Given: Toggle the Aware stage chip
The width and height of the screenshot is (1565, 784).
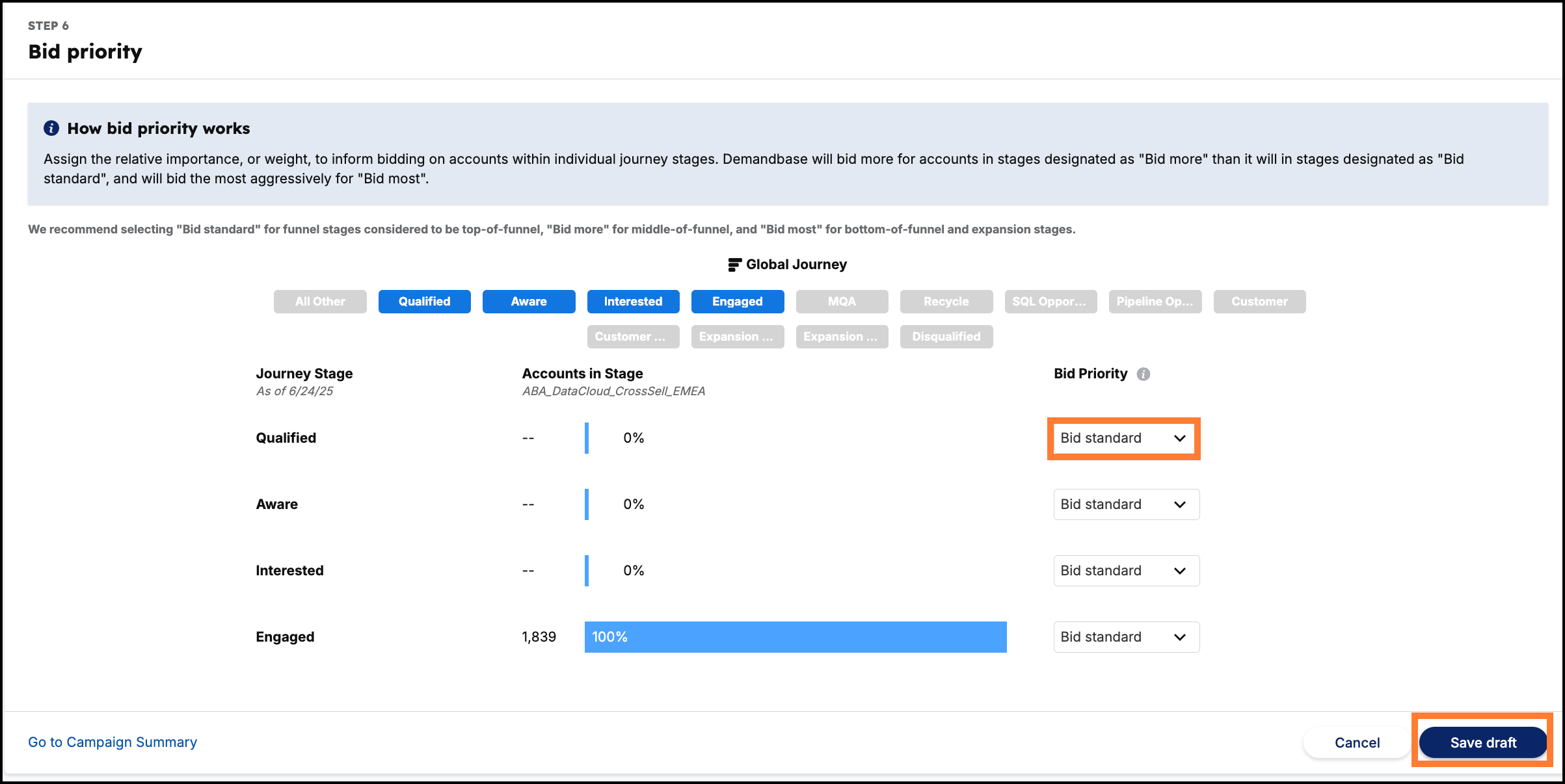Looking at the screenshot, I should 529,302.
